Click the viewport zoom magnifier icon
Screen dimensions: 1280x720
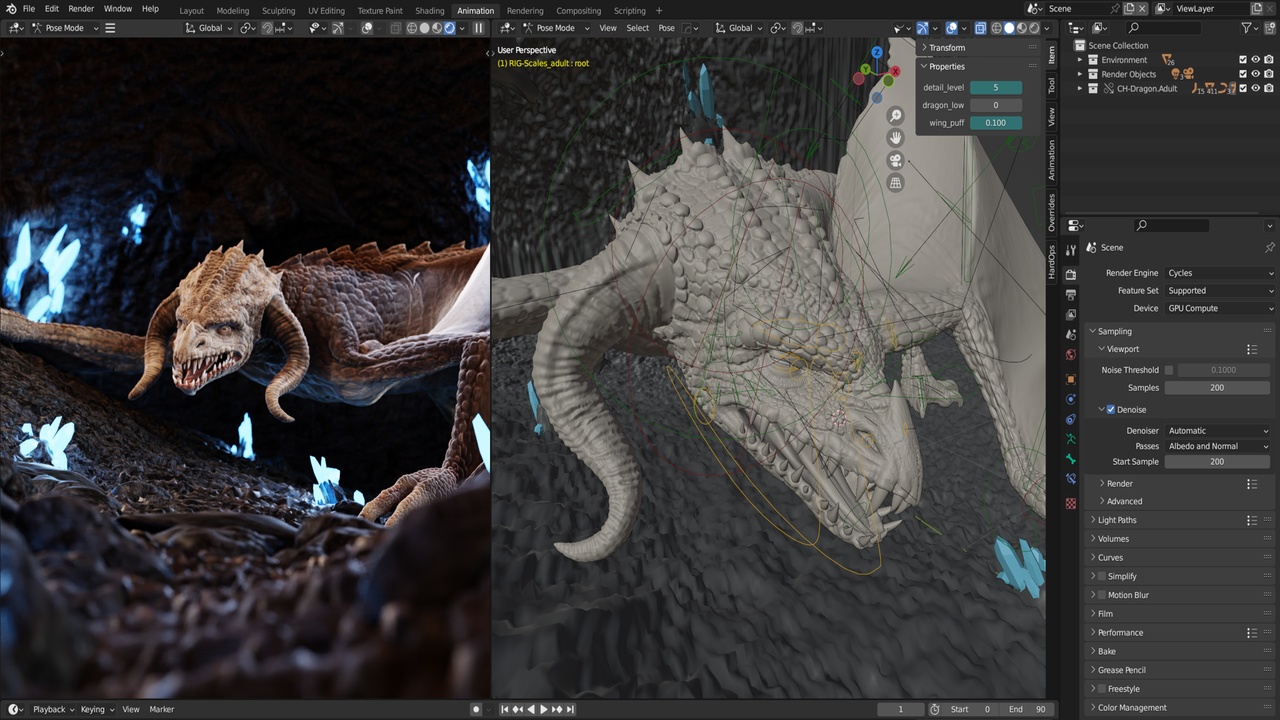[895, 115]
